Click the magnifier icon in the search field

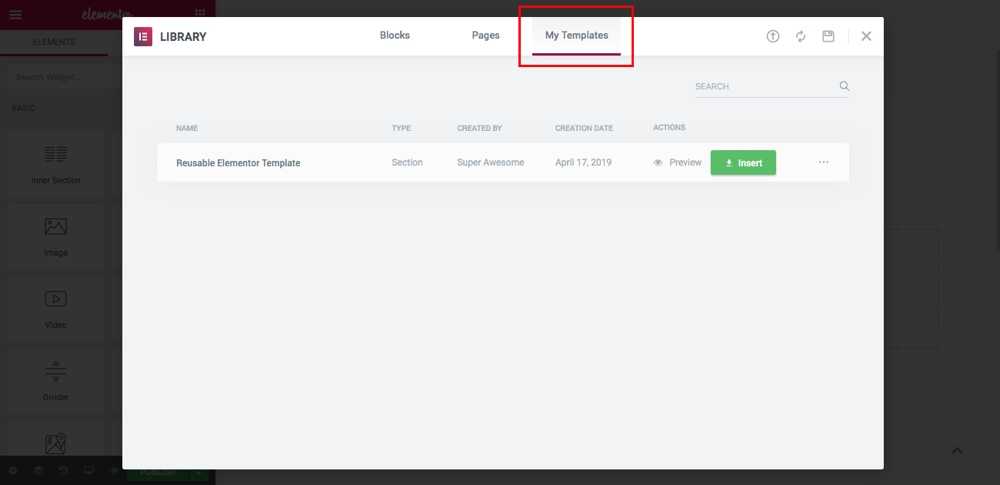pos(844,86)
